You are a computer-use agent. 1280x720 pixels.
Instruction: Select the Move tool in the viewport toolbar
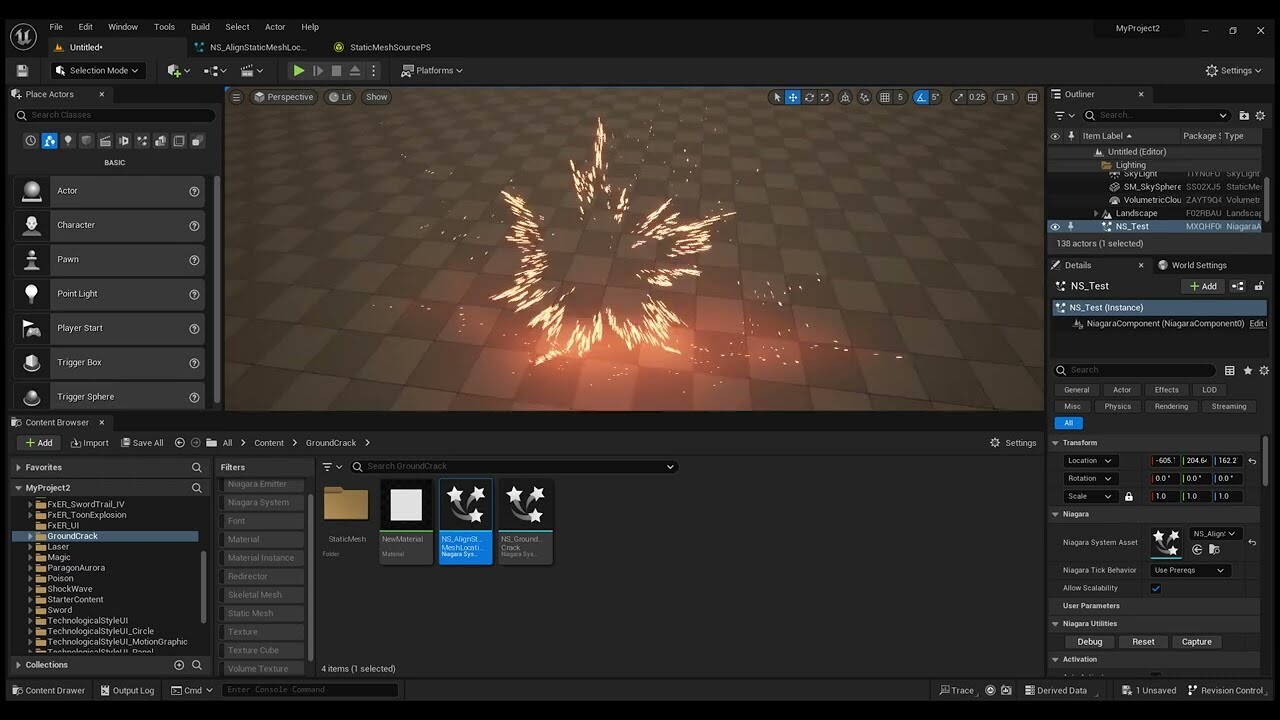[x=792, y=96]
